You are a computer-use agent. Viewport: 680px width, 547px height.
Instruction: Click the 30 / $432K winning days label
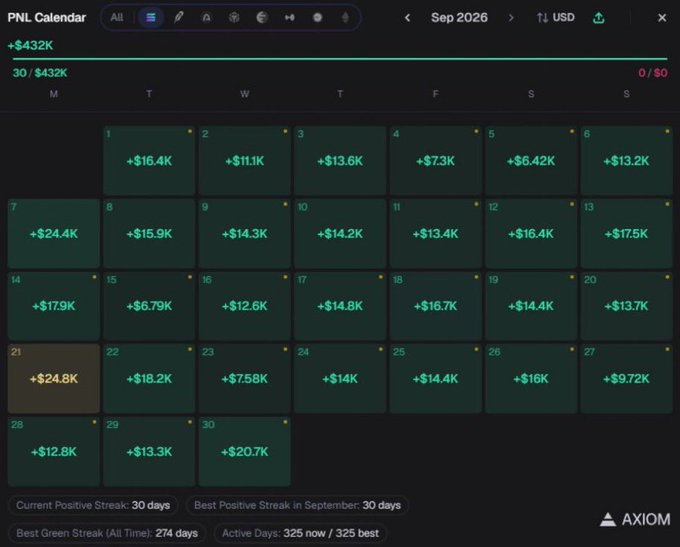[x=40, y=73]
